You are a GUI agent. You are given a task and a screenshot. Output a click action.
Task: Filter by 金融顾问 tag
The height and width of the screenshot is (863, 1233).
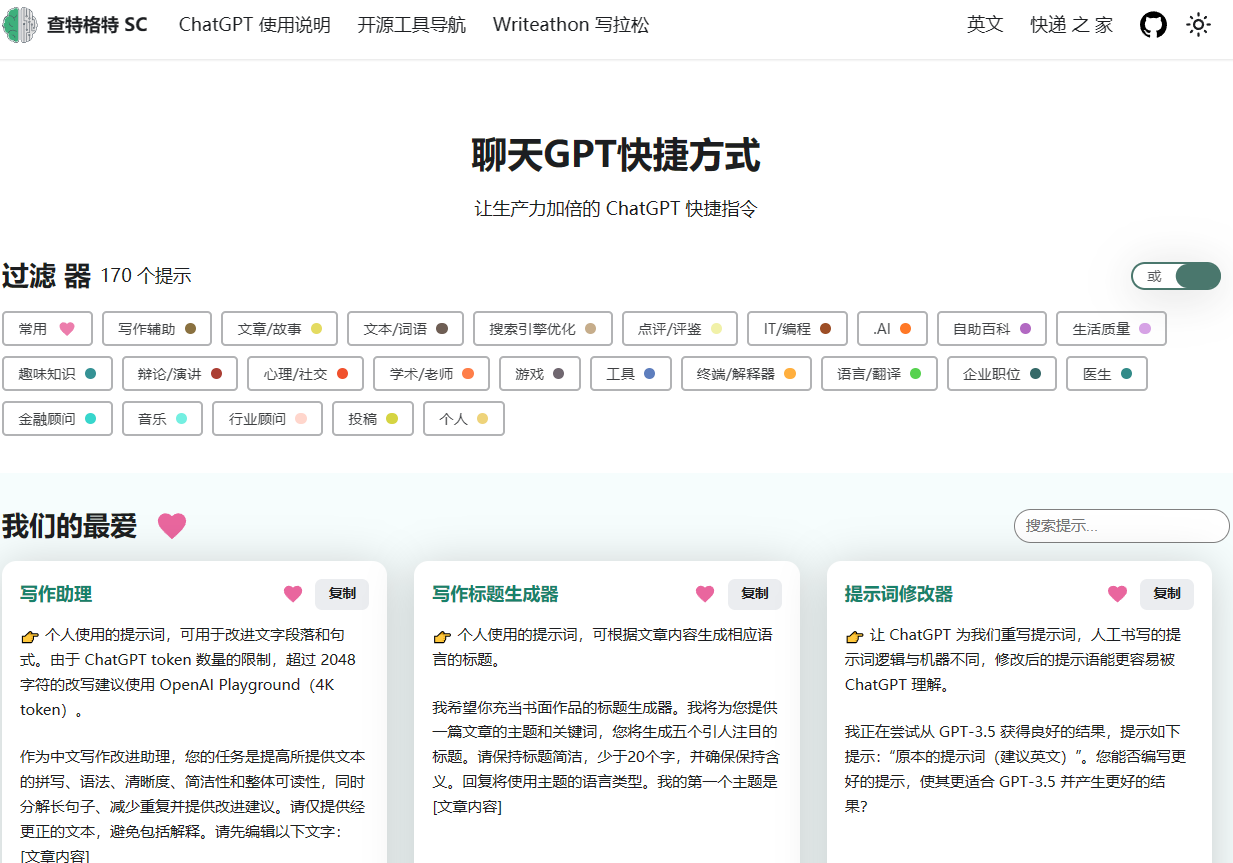click(57, 418)
